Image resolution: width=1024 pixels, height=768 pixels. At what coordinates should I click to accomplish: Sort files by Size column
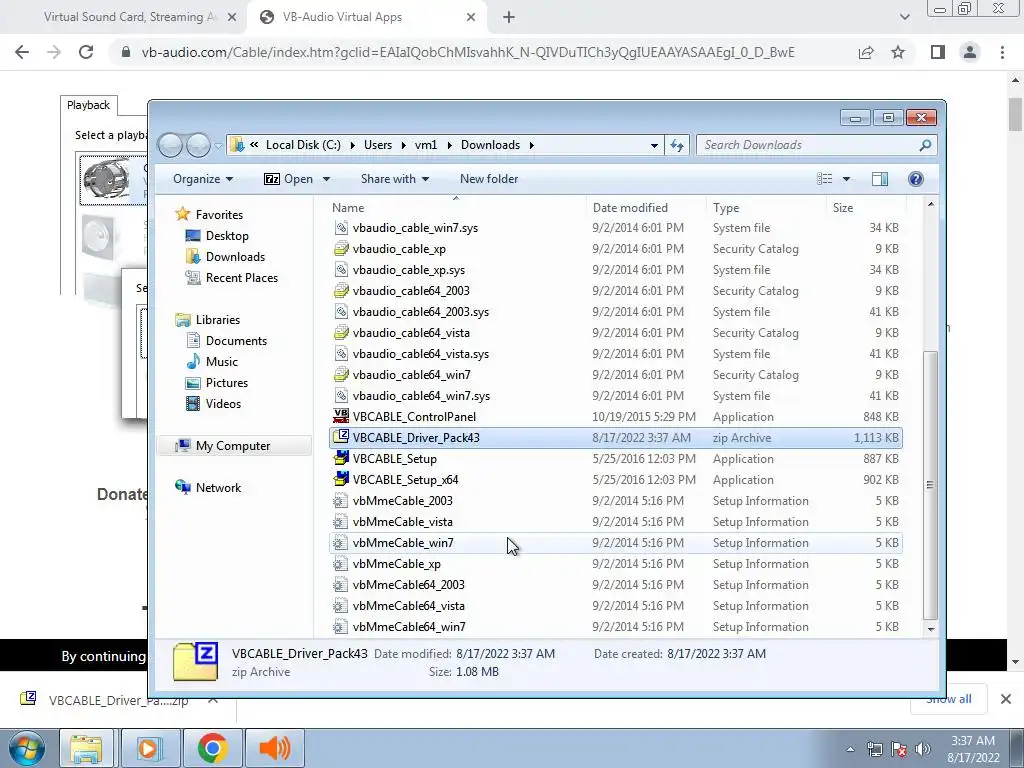coord(866,208)
